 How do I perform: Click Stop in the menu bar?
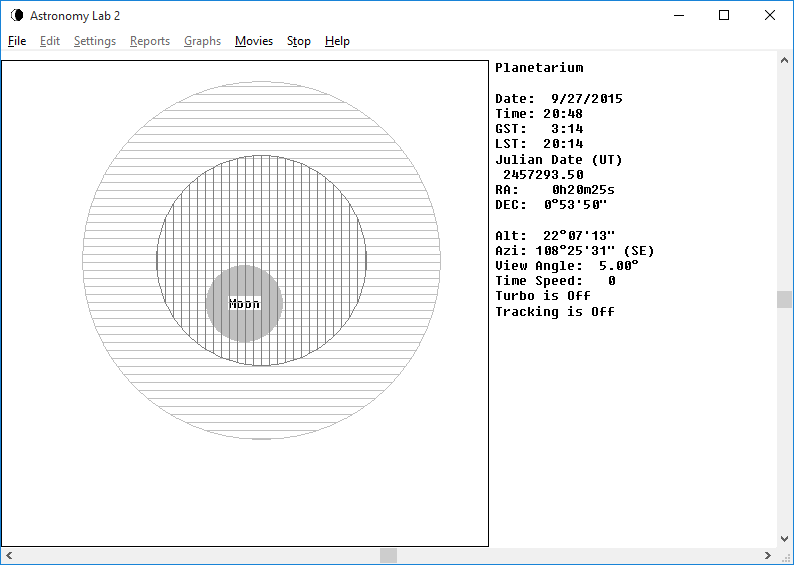coord(299,41)
